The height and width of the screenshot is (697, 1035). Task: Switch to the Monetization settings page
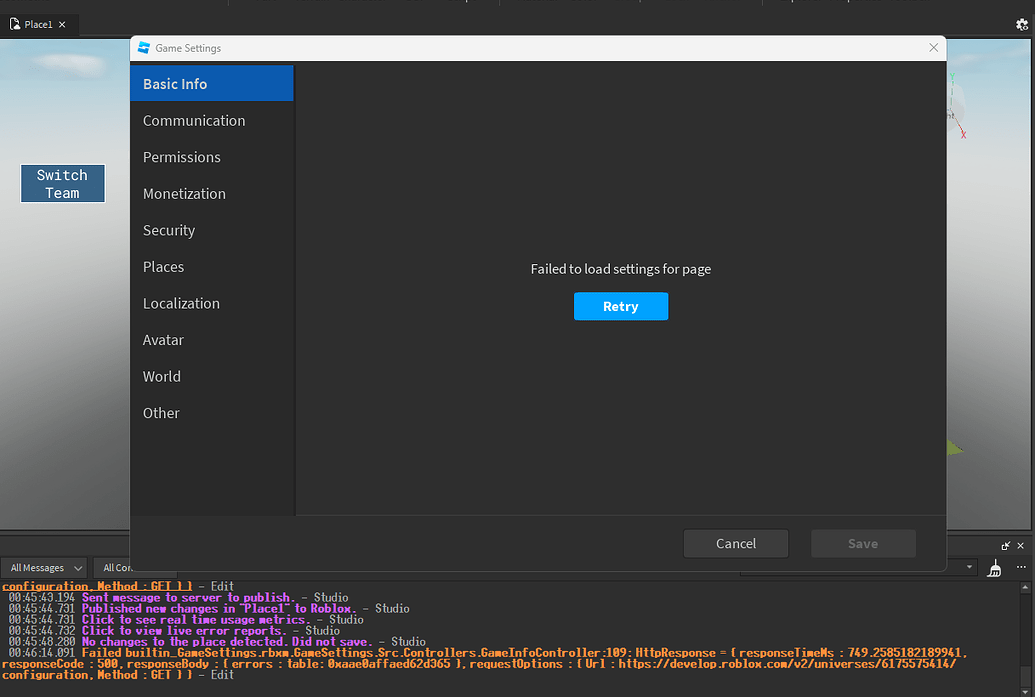tap(184, 193)
